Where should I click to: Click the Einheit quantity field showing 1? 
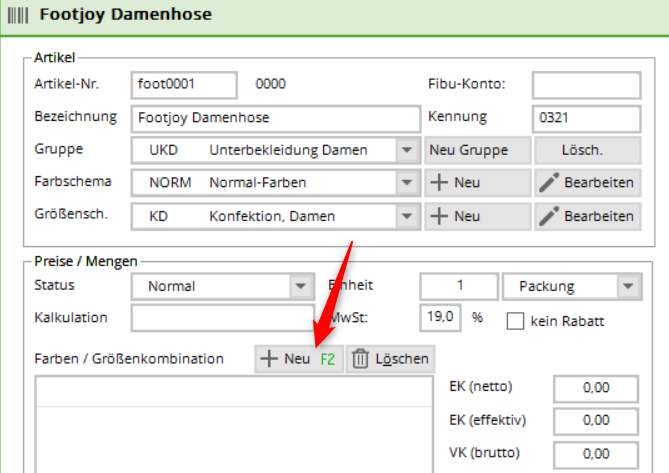(459, 286)
